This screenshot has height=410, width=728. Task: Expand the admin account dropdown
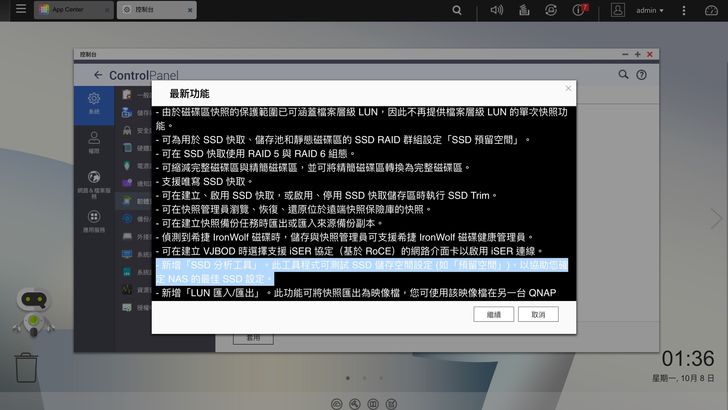[650, 10]
